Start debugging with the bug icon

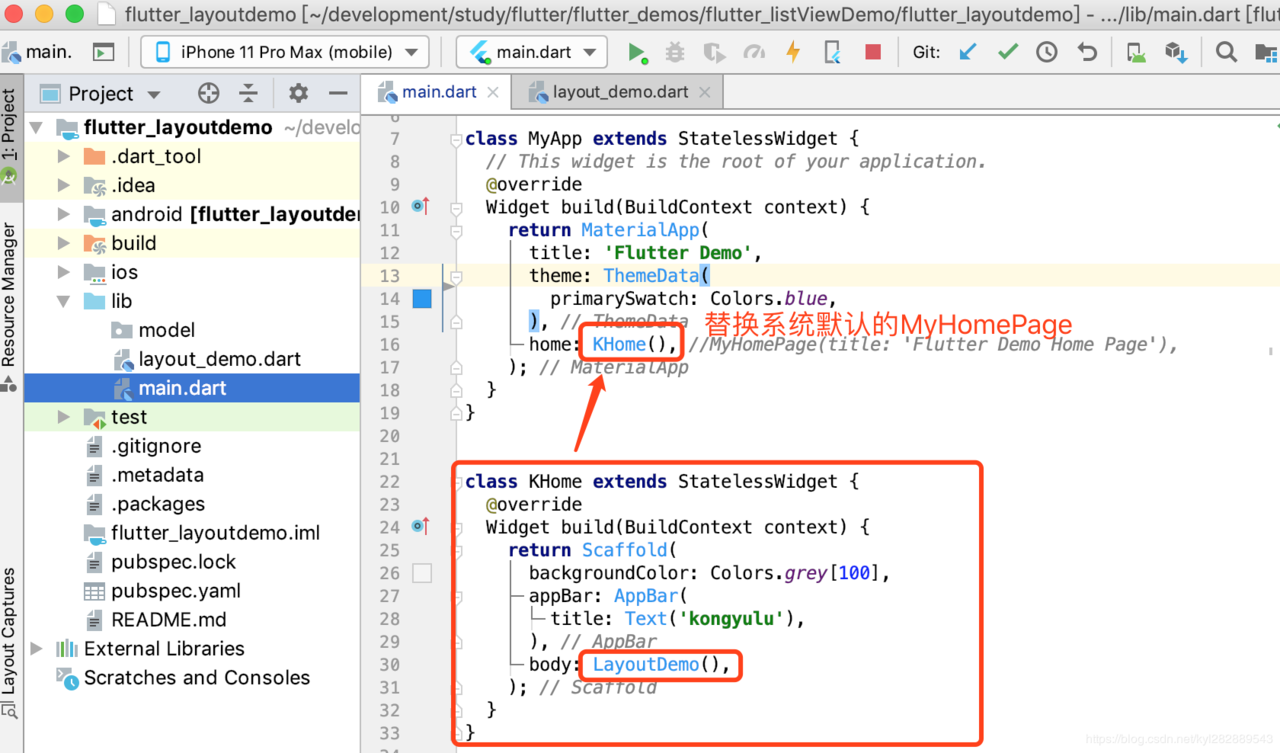click(675, 52)
